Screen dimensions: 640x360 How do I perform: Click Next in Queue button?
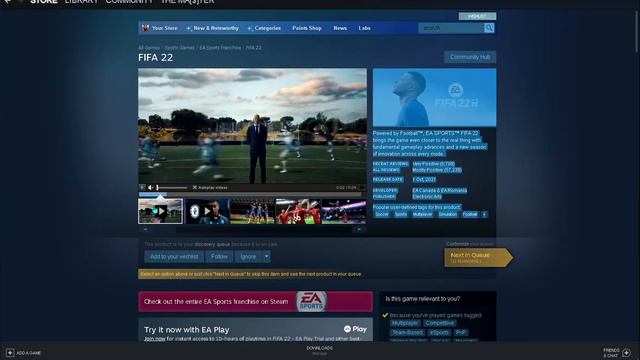tap(478, 258)
